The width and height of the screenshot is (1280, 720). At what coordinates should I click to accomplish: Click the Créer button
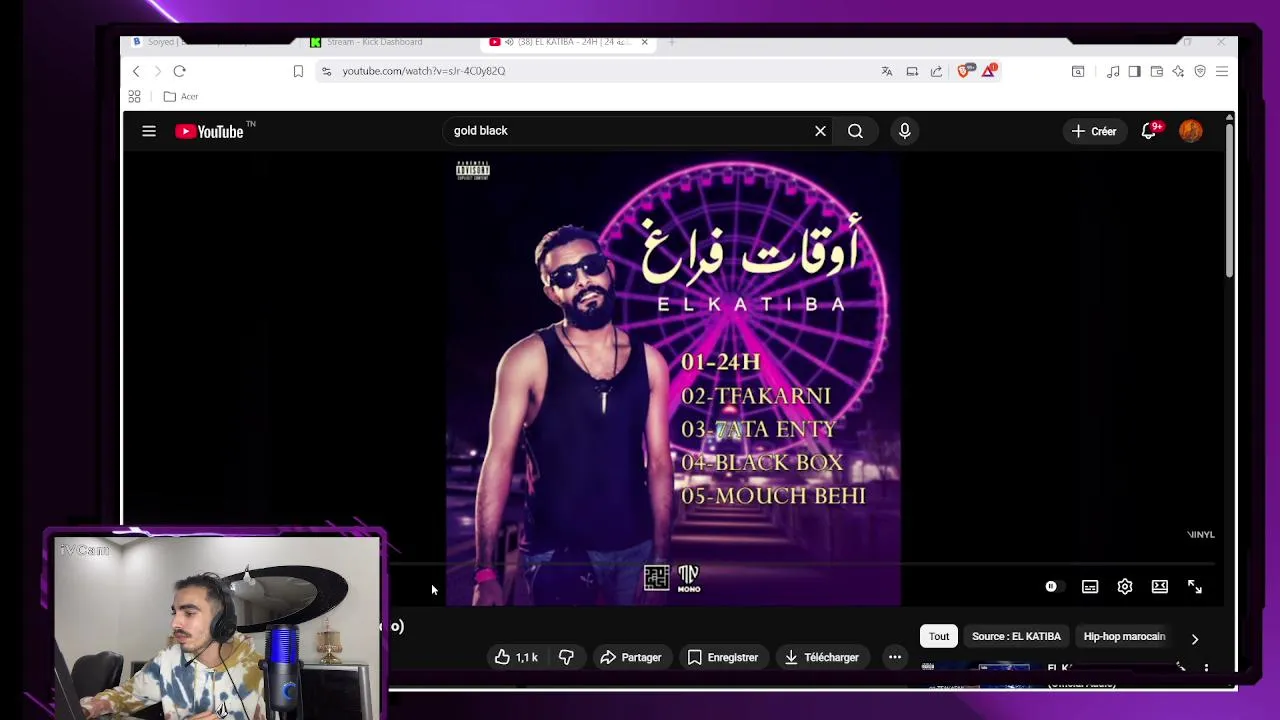[x=1093, y=131]
